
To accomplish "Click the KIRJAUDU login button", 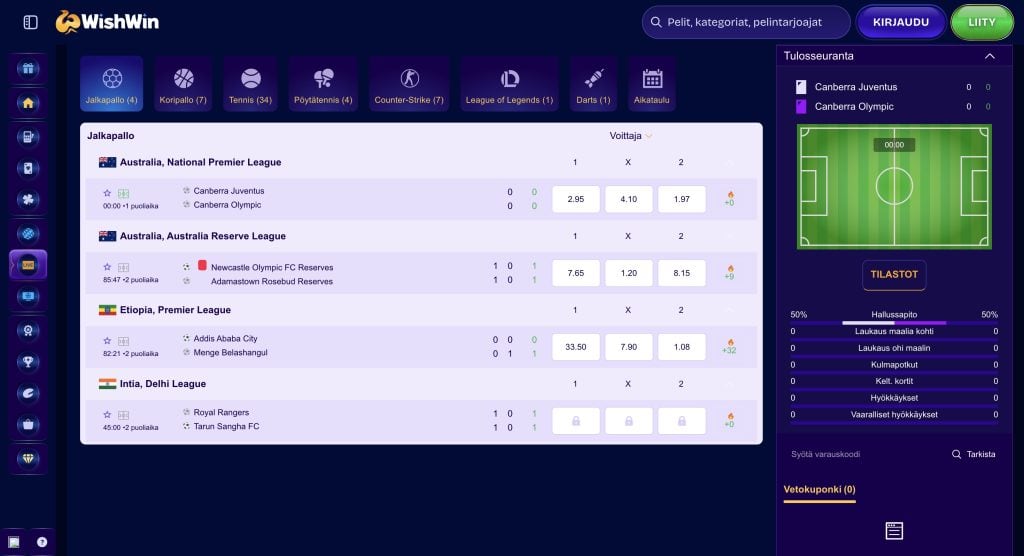I will tap(901, 22).
